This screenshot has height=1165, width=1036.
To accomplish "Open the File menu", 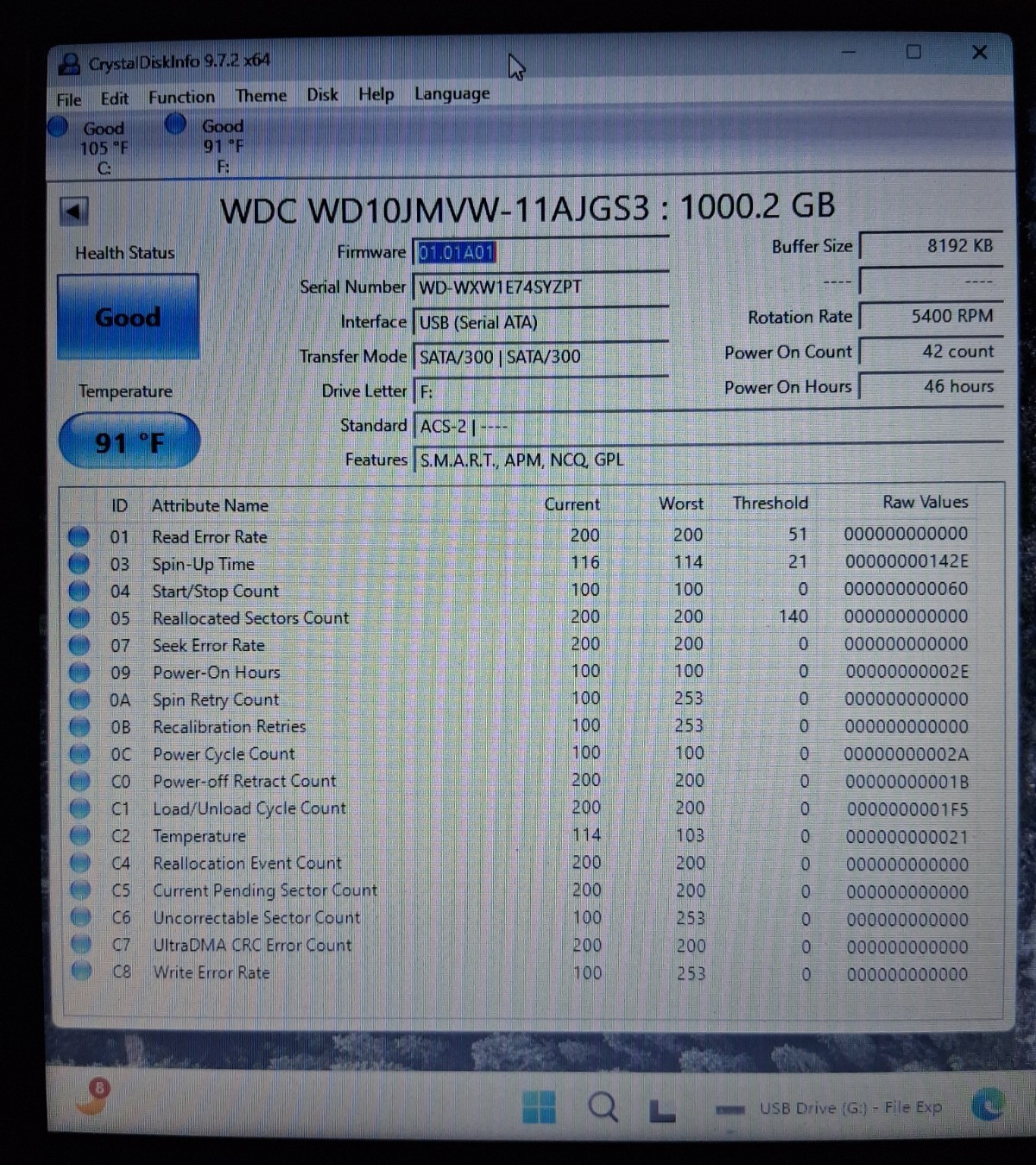I will [69, 99].
